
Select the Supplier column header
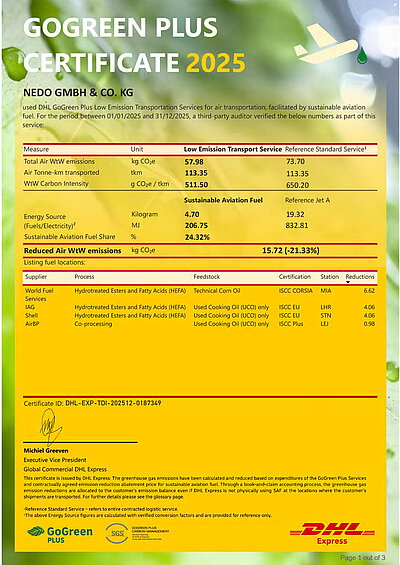pos(36,277)
